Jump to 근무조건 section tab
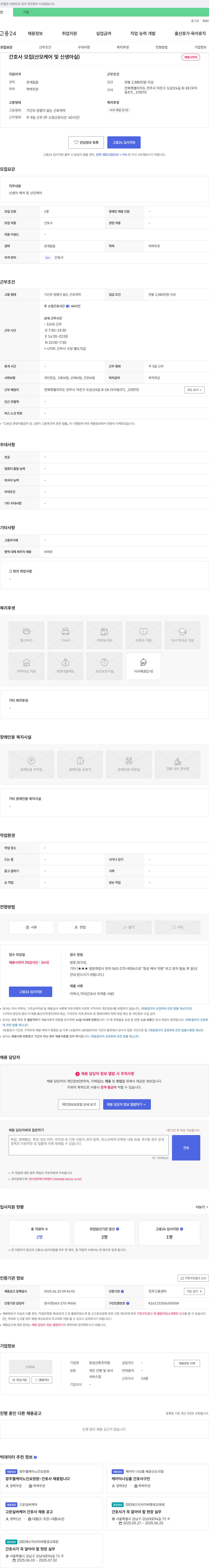209x1568 pixels. coord(45,47)
